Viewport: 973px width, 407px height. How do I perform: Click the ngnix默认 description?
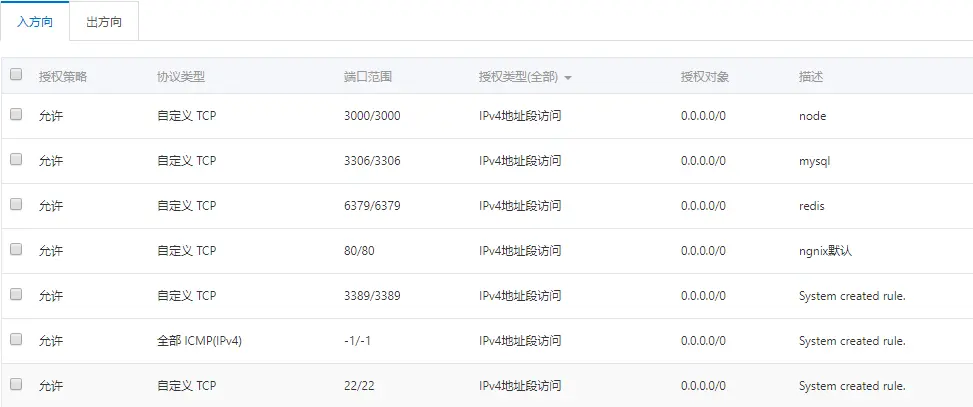coord(825,251)
